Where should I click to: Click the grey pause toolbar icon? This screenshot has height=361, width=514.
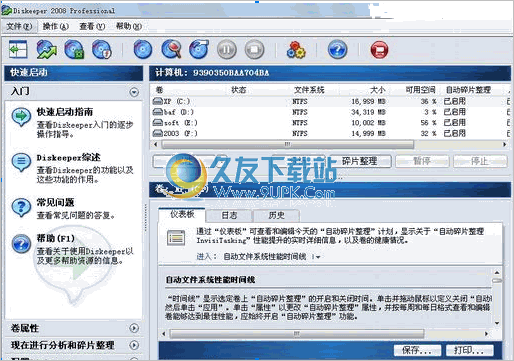227,50
